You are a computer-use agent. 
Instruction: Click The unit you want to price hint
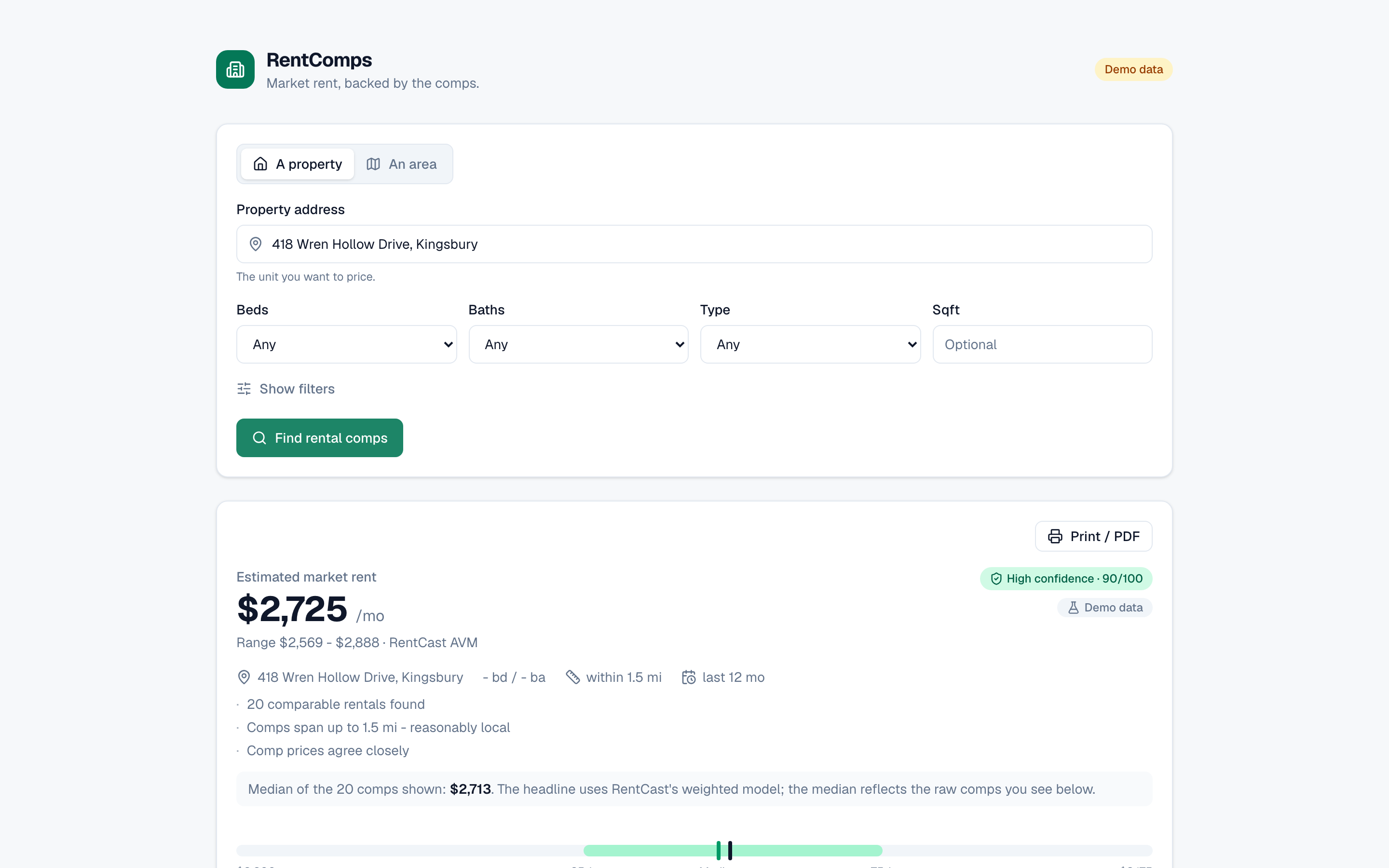click(x=306, y=277)
